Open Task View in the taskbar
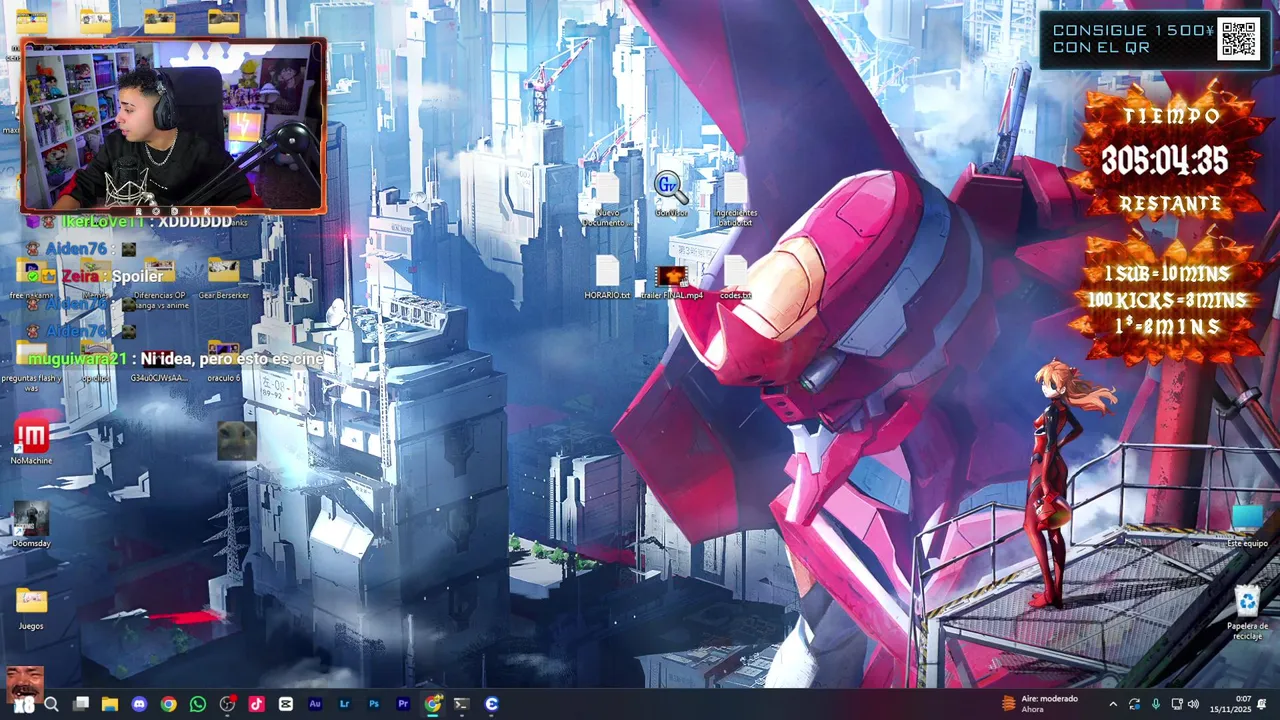1280x720 pixels. point(81,704)
